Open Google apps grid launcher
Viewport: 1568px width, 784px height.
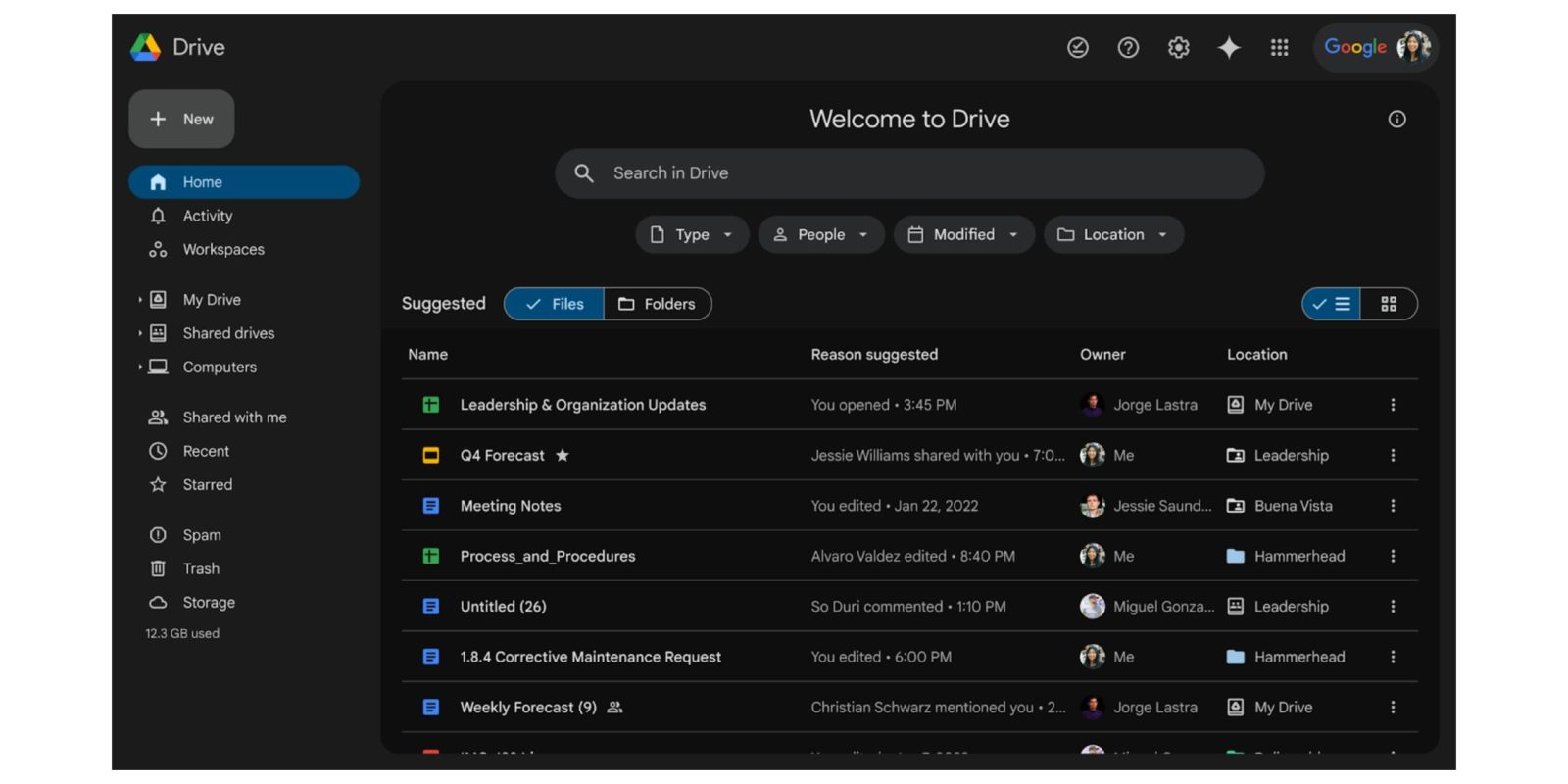[1279, 47]
